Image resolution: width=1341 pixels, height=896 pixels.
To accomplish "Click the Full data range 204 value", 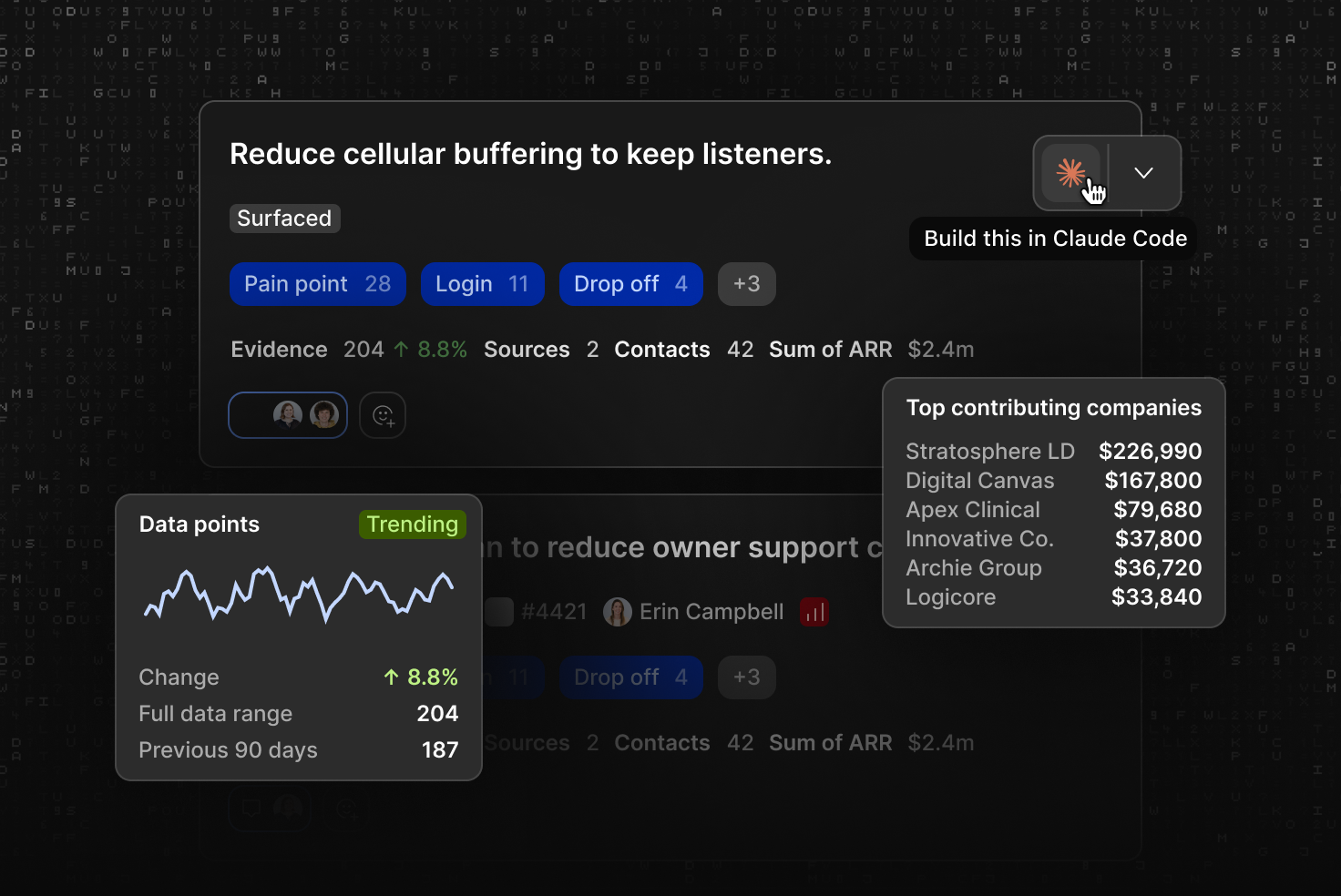I will tap(437, 714).
